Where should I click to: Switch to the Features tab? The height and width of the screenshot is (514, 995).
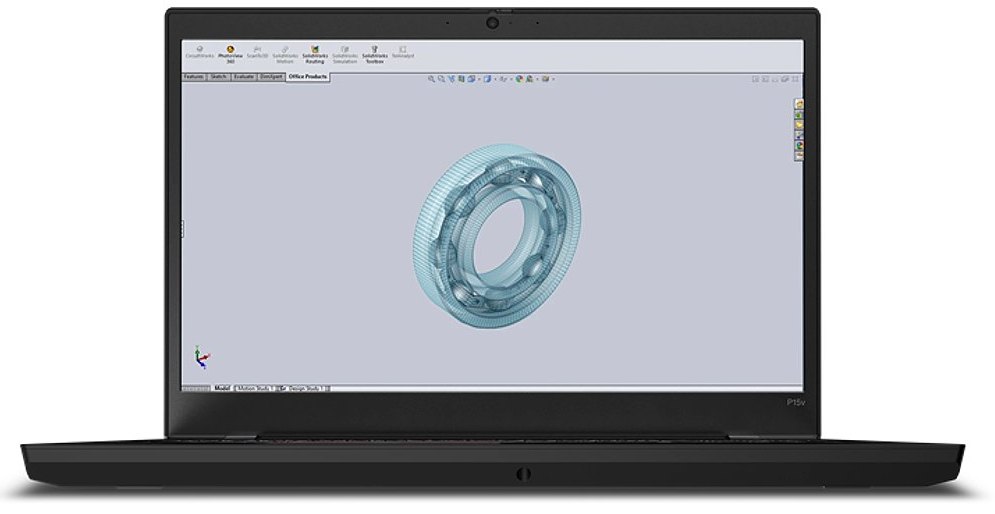[194, 76]
